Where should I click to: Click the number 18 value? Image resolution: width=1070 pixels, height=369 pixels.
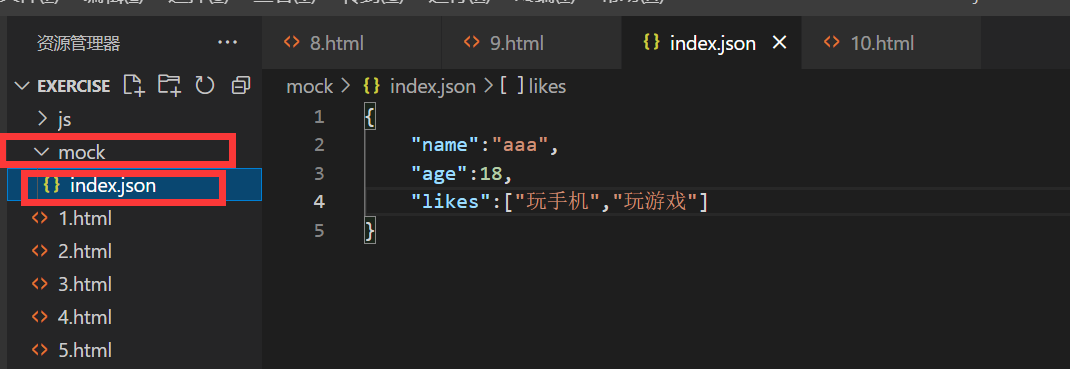[x=490, y=173]
